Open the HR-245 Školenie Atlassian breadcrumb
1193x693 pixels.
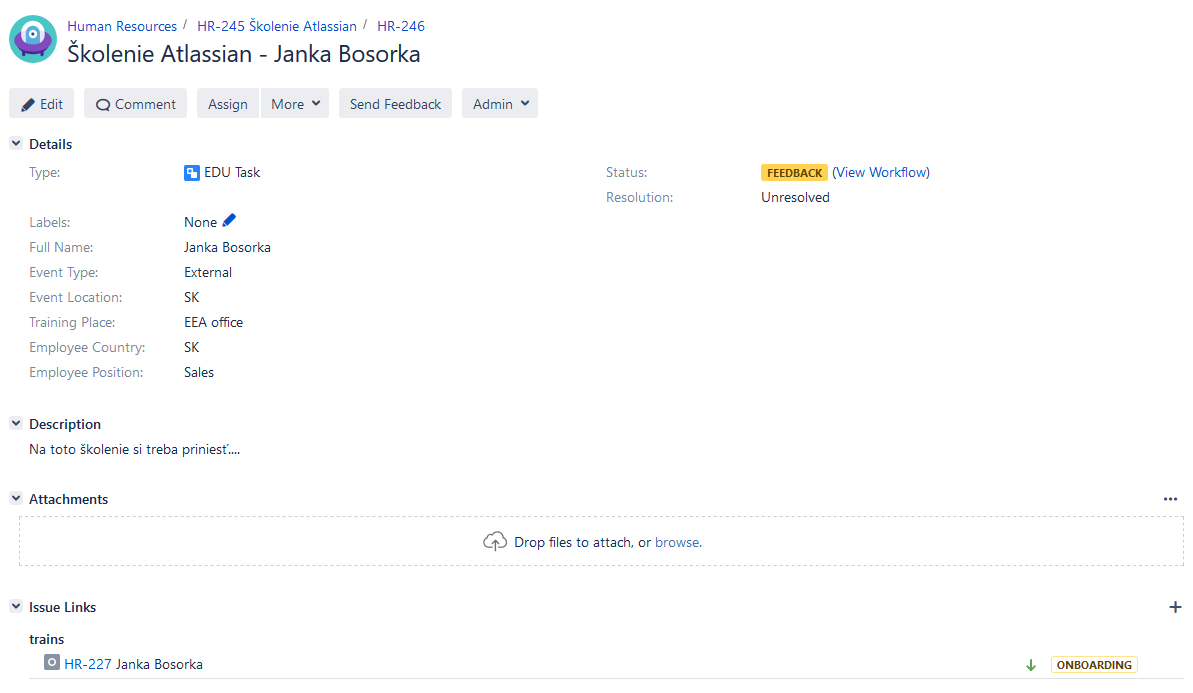pyautogui.click(x=277, y=25)
